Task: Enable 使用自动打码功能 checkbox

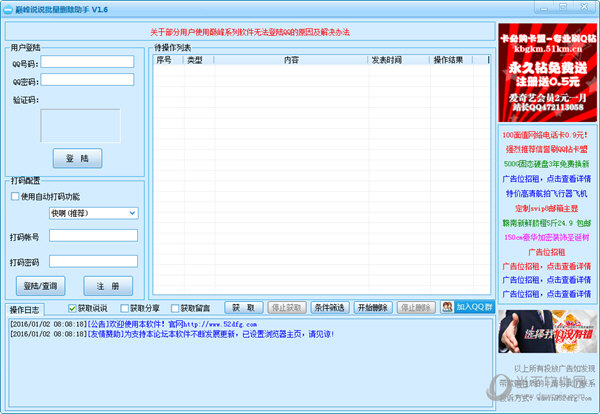Action: 15,196
